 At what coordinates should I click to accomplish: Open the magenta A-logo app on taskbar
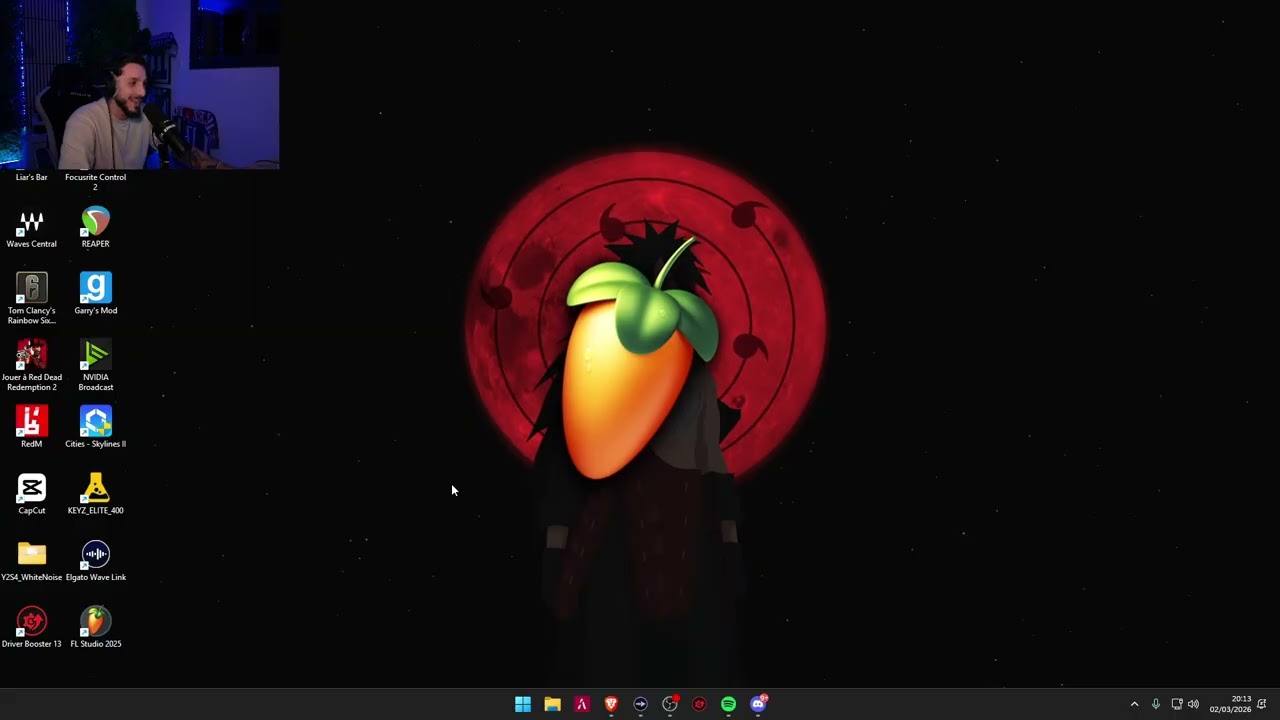coord(581,704)
